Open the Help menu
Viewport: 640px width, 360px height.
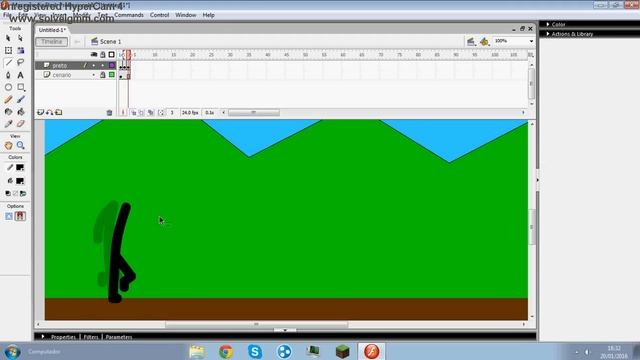pos(209,15)
